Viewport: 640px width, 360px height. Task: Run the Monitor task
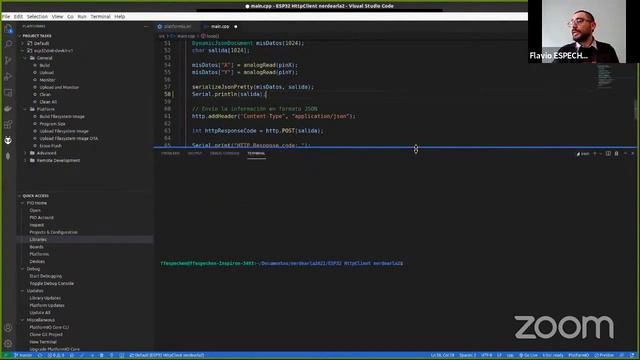click(x=47, y=80)
